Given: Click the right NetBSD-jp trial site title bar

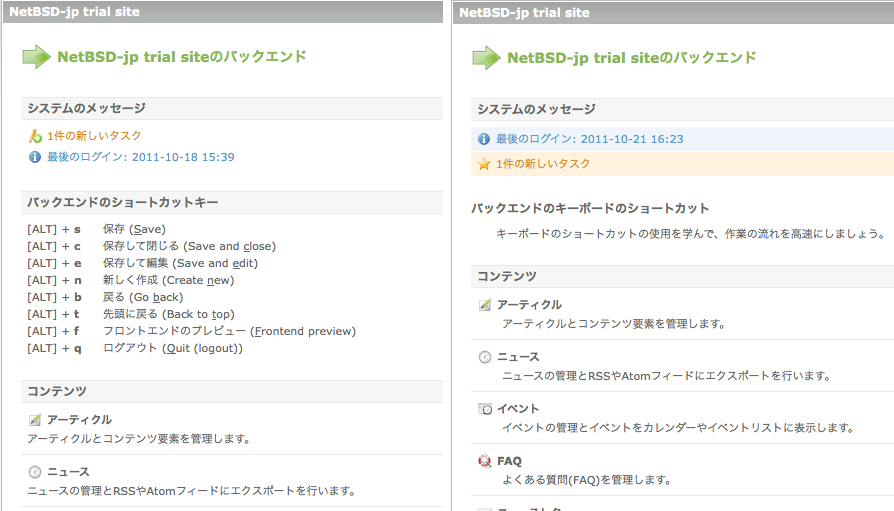Looking at the screenshot, I should point(673,13).
